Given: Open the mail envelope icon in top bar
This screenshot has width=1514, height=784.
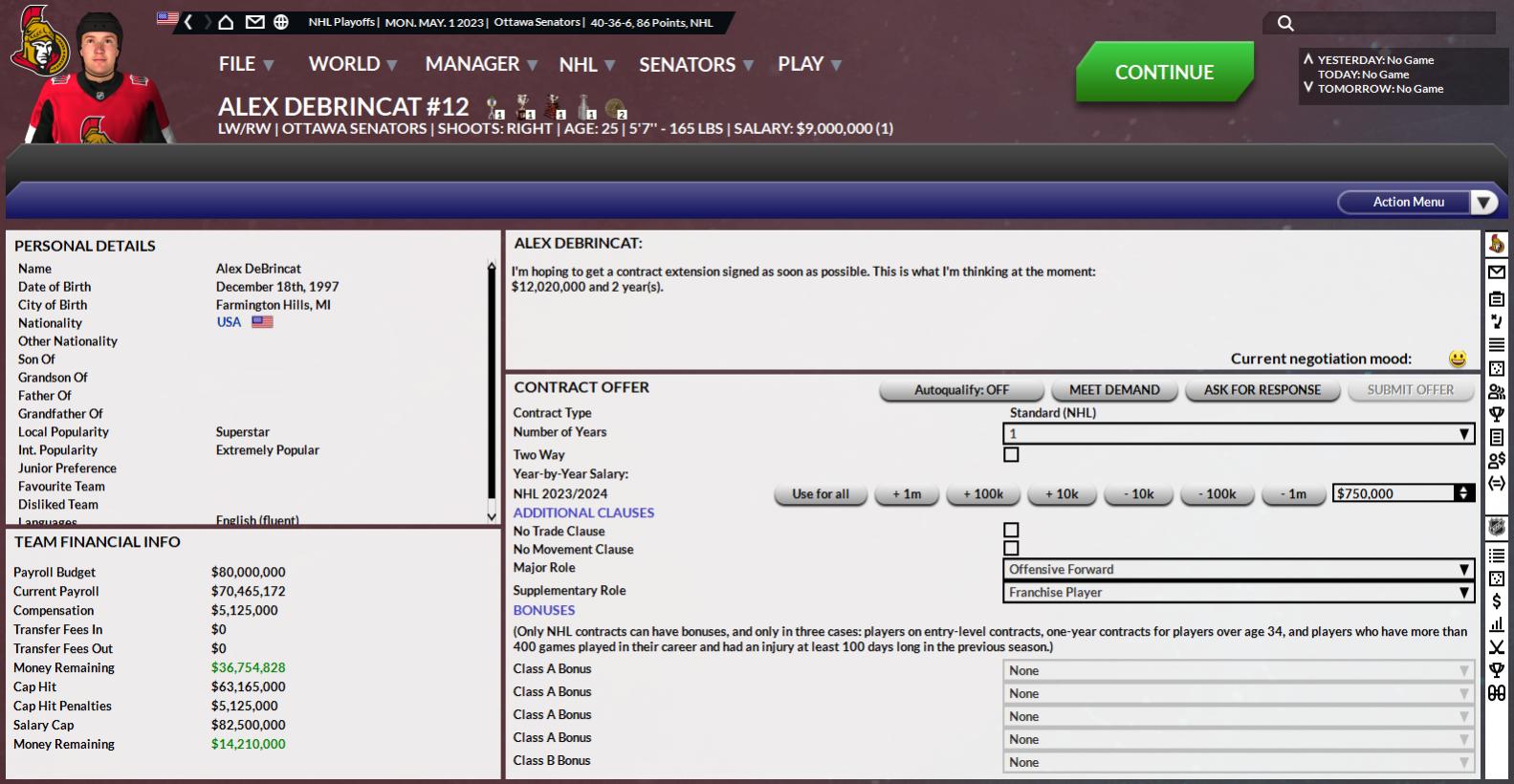Looking at the screenshot, I should (x=254, y=22).
